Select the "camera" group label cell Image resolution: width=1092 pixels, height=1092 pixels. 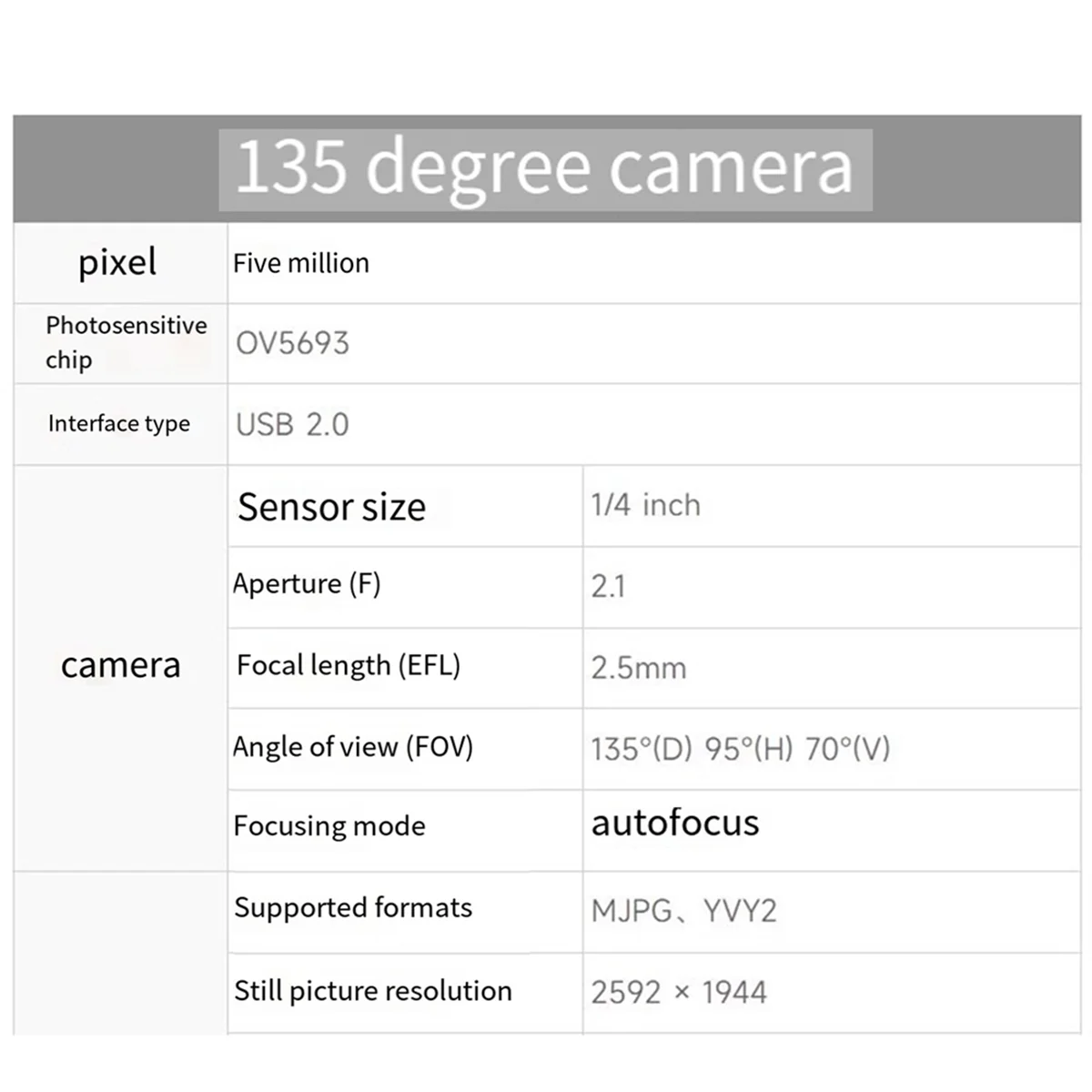tap(120, 665)
